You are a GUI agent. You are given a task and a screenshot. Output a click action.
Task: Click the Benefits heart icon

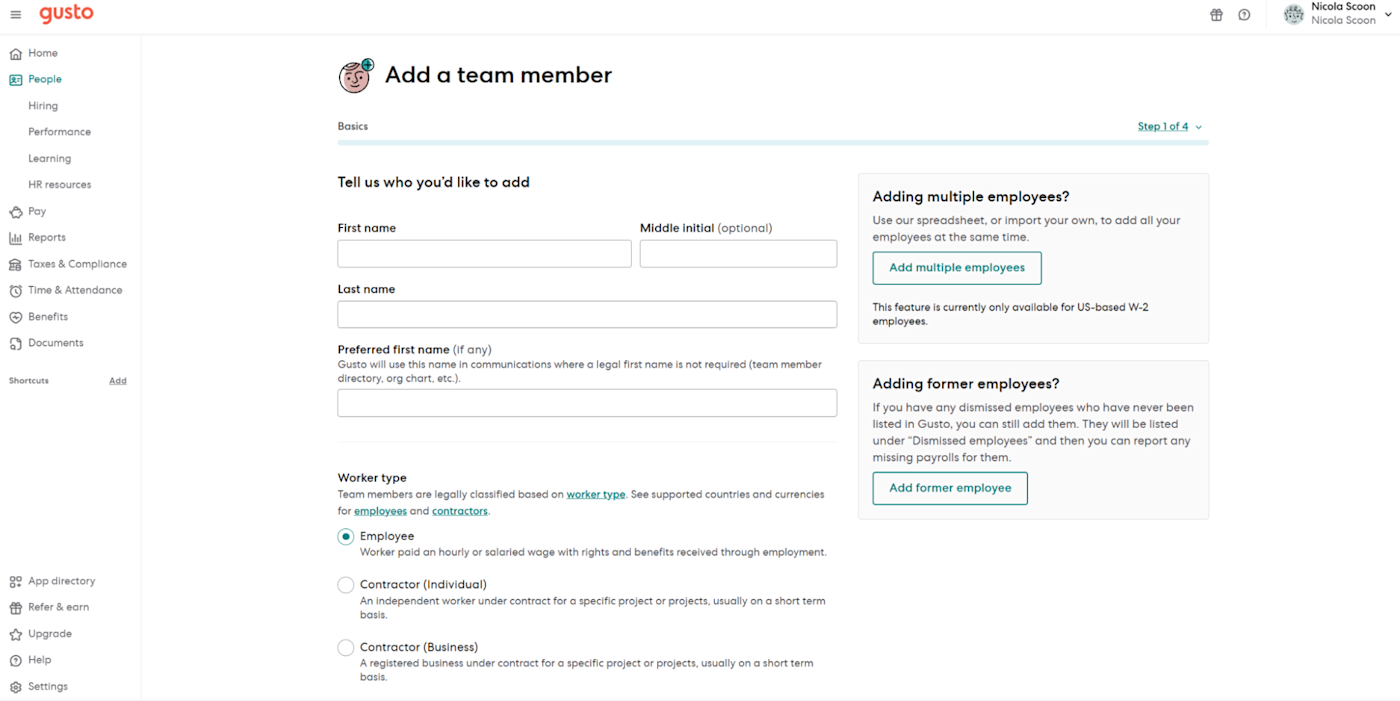(x=16, y=317)
